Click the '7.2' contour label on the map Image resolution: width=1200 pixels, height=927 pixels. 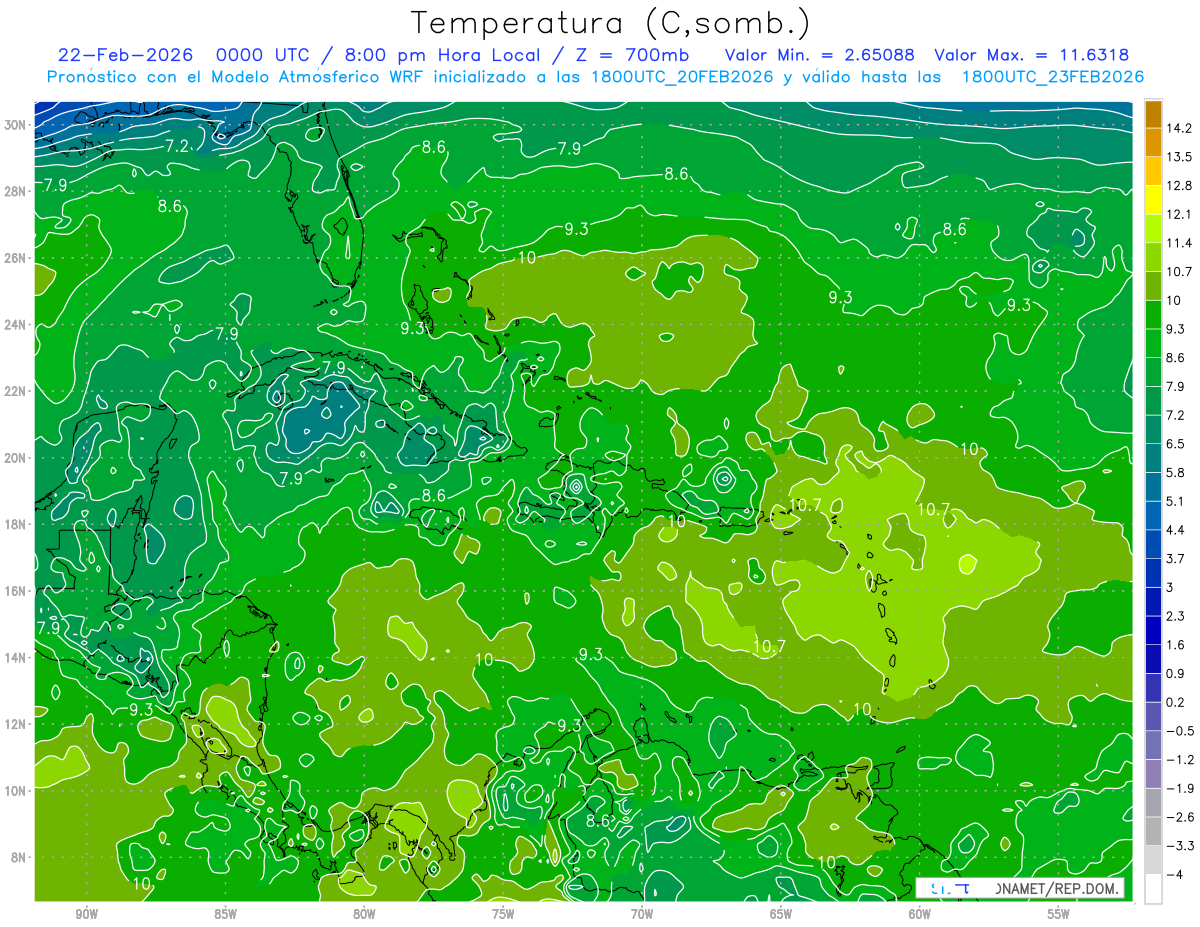tap(177, 146)
